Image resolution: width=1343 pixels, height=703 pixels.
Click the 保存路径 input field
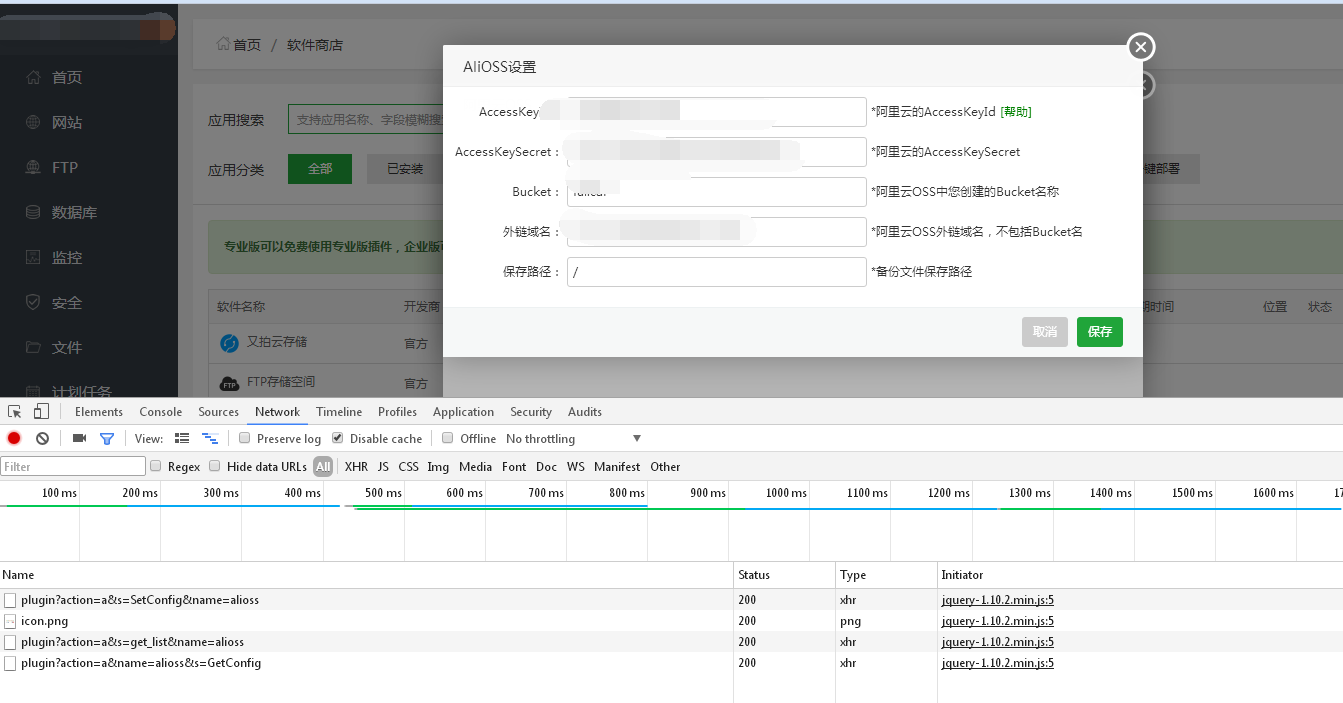716,272
